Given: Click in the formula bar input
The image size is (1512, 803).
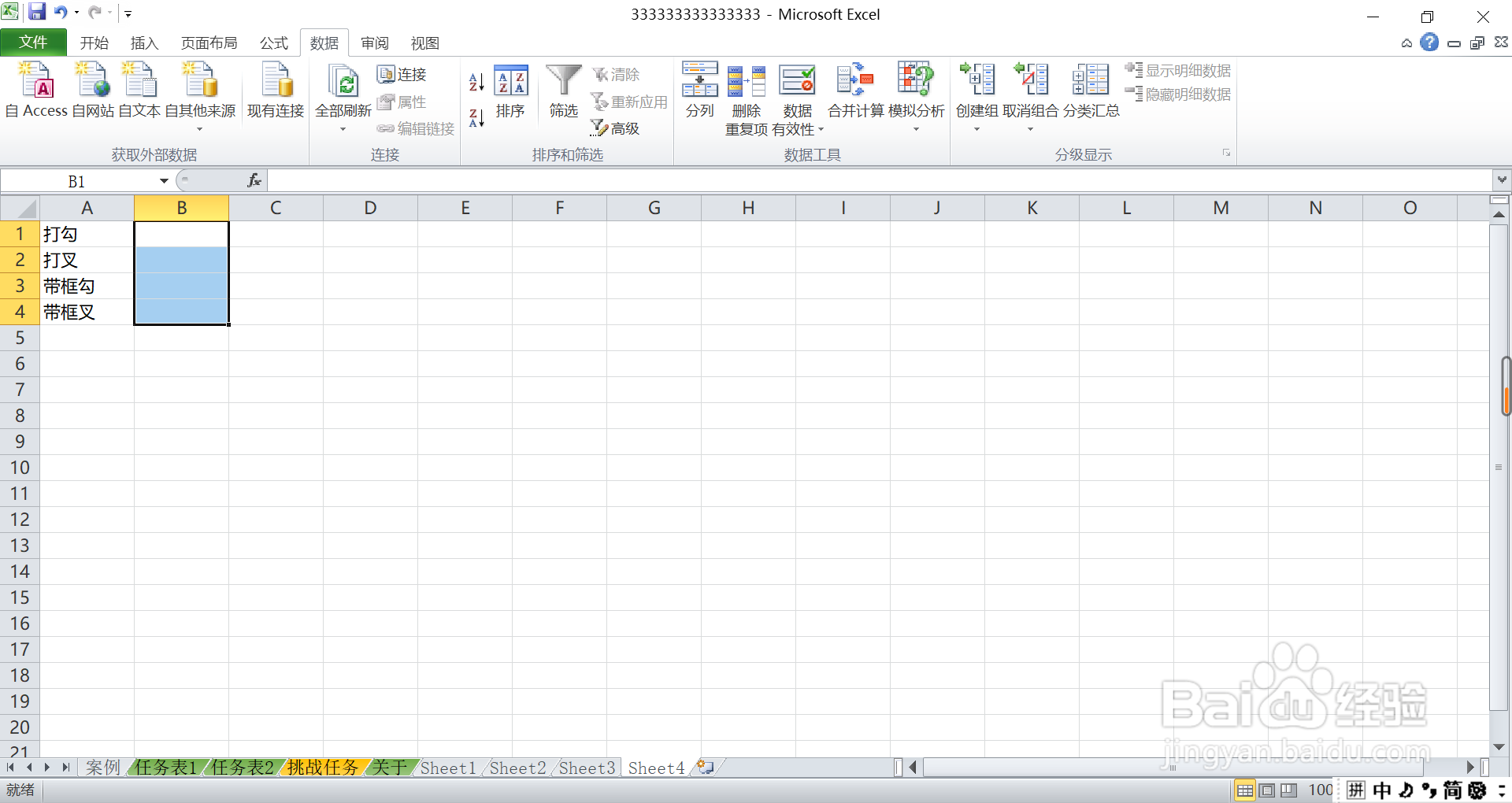Looking at the screenshot, I should pos(880,181).
